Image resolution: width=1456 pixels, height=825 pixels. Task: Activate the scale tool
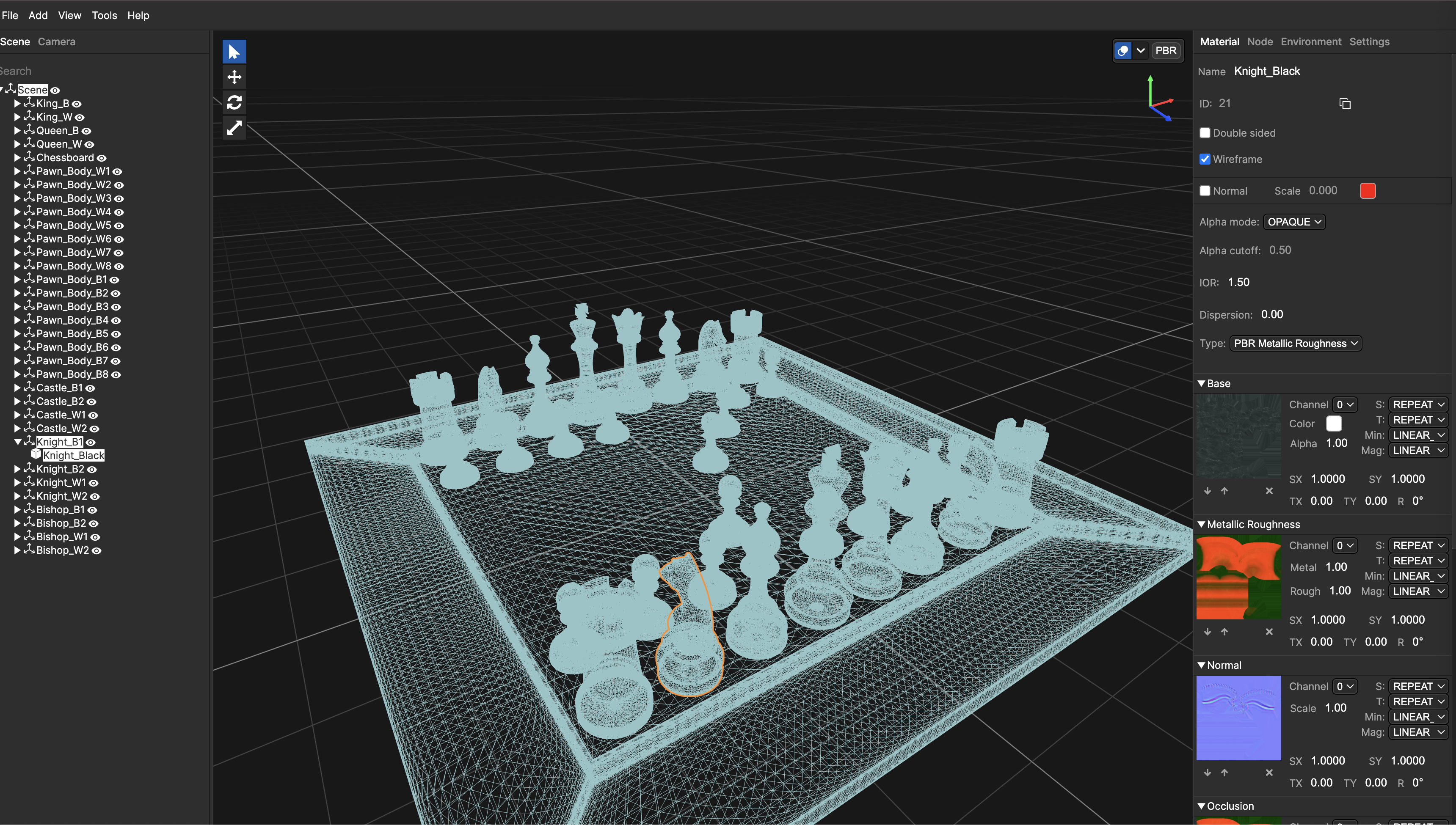(234, 128)
